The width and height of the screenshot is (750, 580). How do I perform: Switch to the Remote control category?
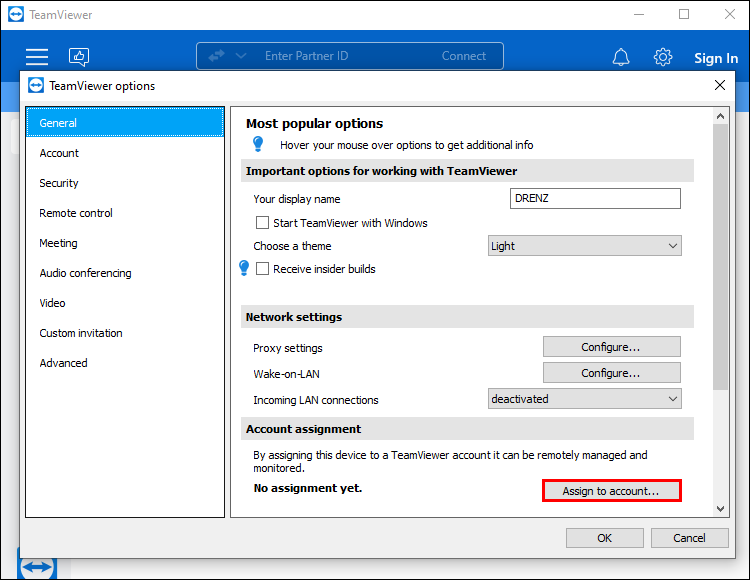pyautogui.click(x=76, y=213)
